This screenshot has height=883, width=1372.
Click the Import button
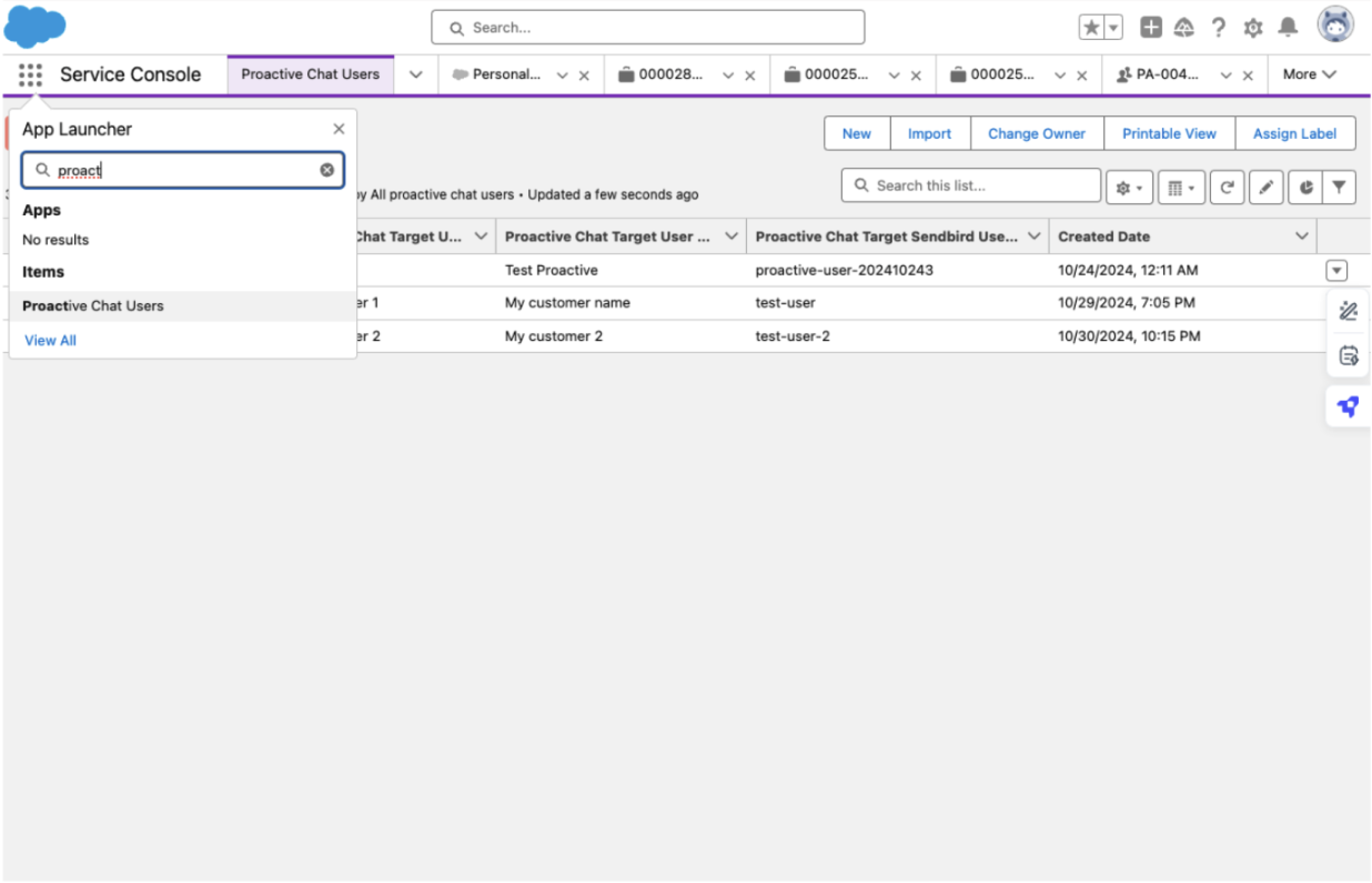tap(929, 133)
